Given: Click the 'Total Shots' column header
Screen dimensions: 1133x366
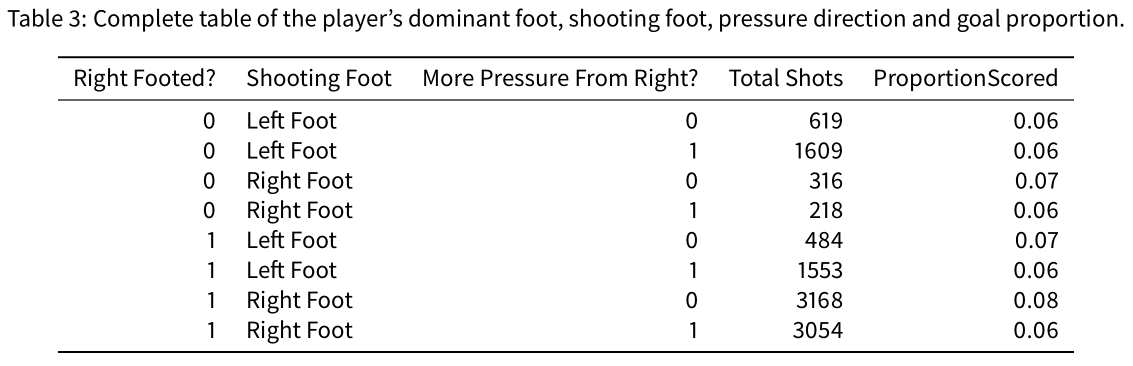Looking at the screenshot, I should tap(785, 78).
